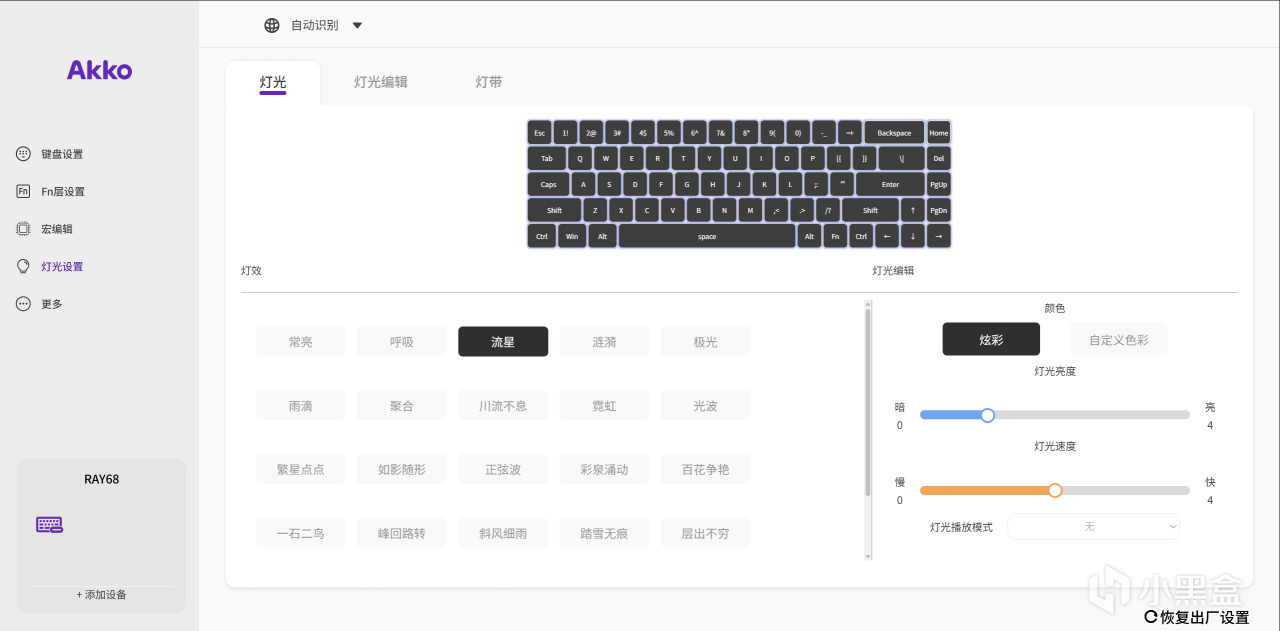Choose the 如影随形 effect
Image resolution: width=1280 pixels, height=631 pixels.
coord(402,469)
